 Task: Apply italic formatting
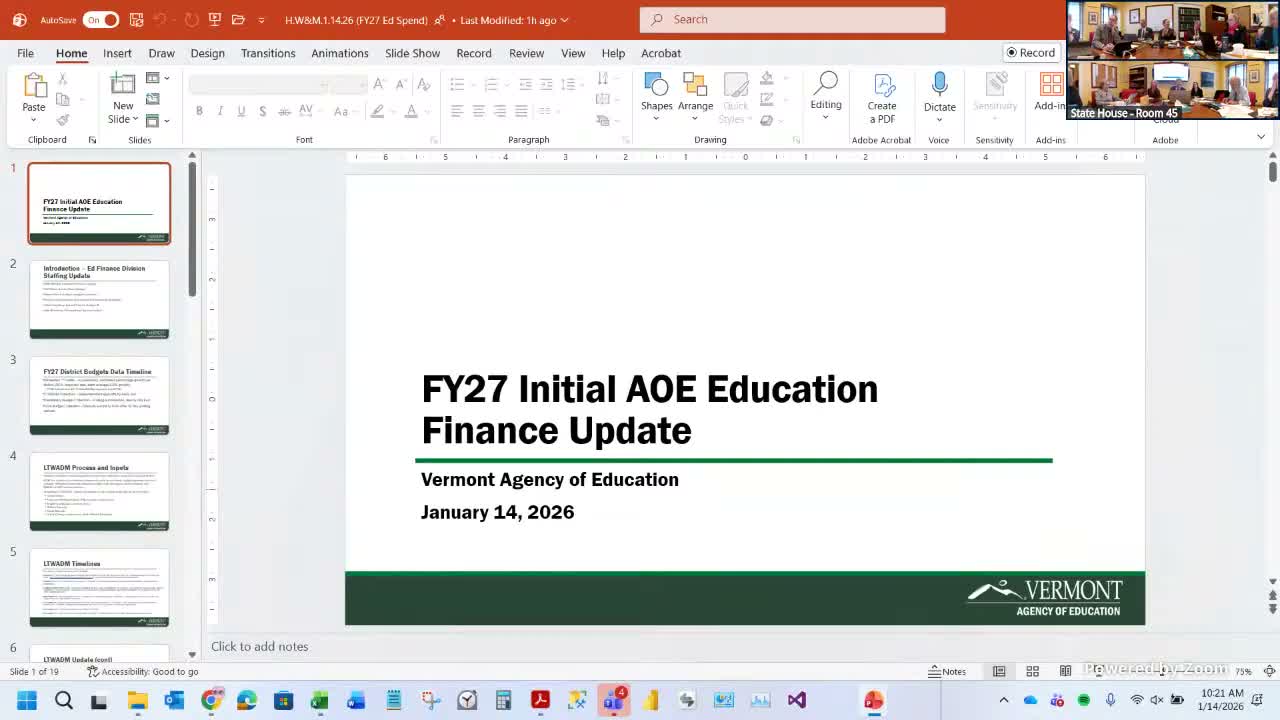(x=220, y=110)
